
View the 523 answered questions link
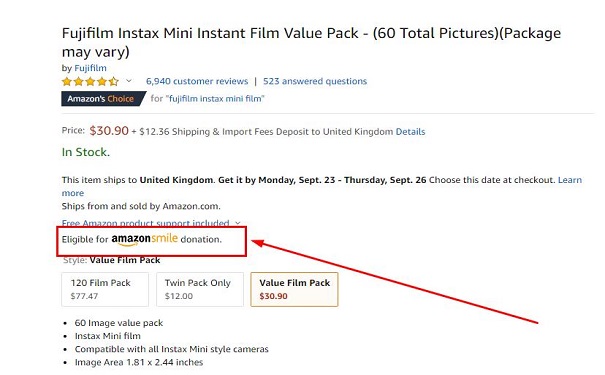pyautogui.click(x=315, y=81)
